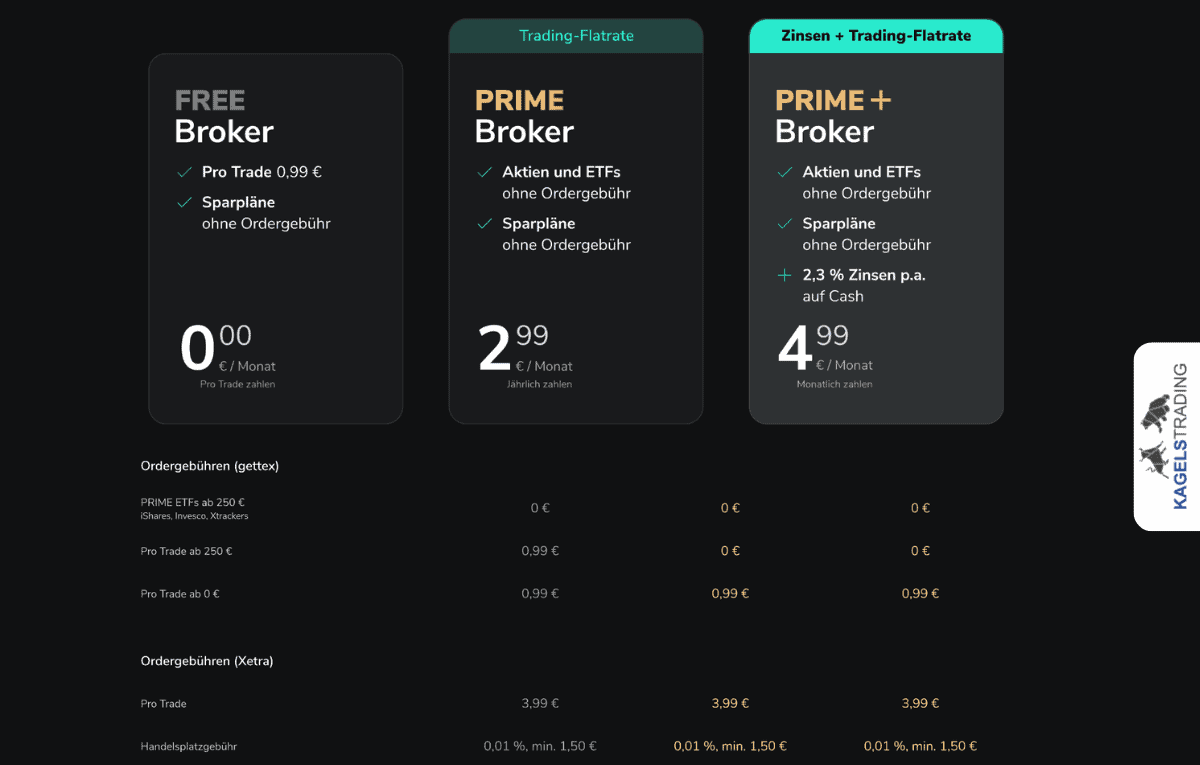Click the Handelsplatzgebühr row value 0,01 %, min. 1,50 €
This screenshot has width=1200, height=765.
(x=540, y=745)
